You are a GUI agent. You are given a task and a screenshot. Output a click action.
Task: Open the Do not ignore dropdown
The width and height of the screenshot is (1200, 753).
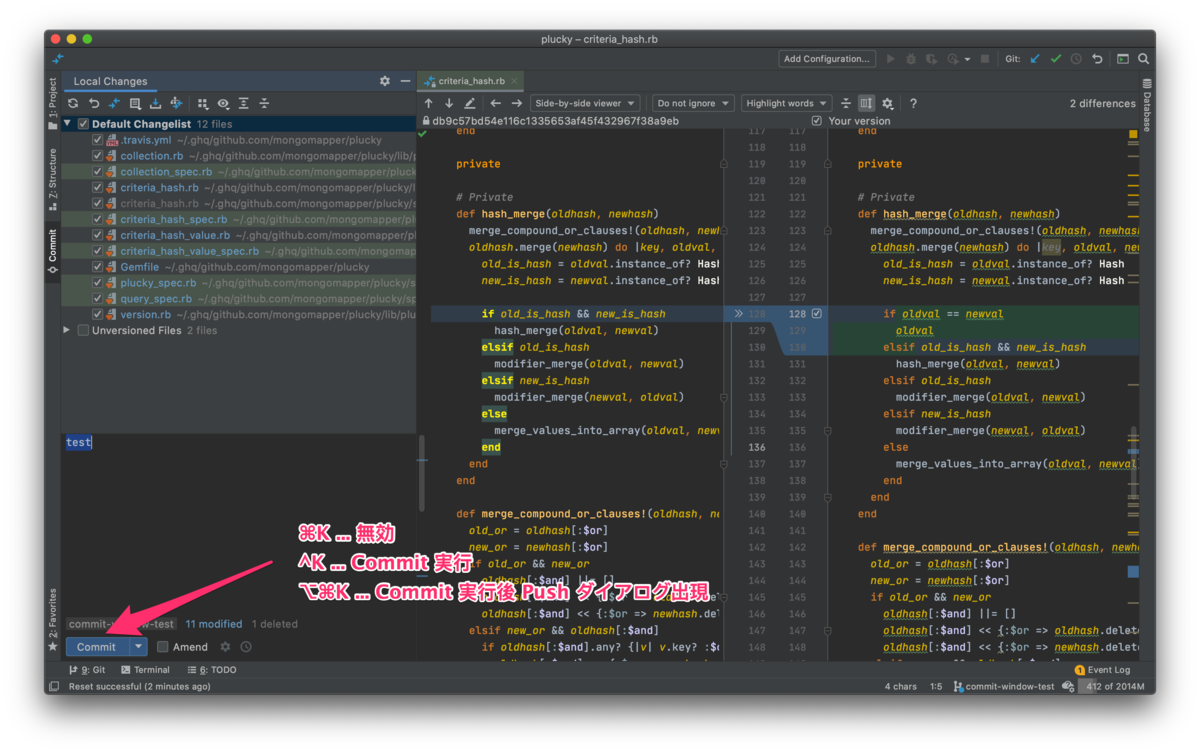tap(693, 103)
